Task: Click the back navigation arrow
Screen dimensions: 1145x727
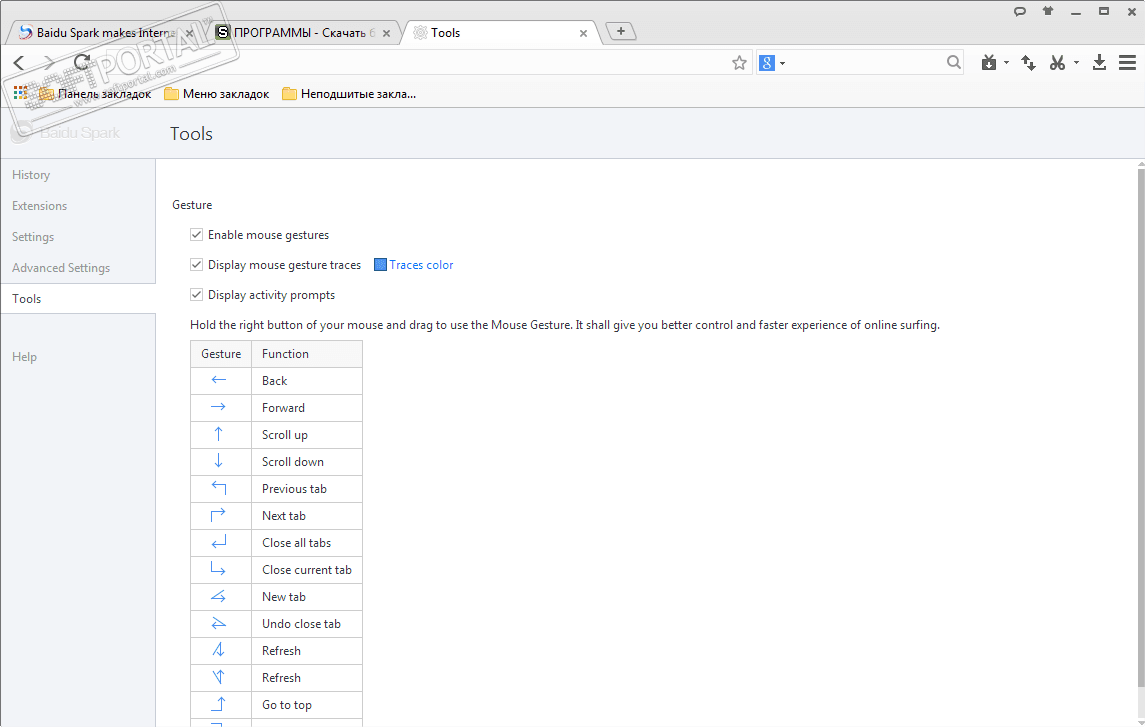Action: (19, 63)
